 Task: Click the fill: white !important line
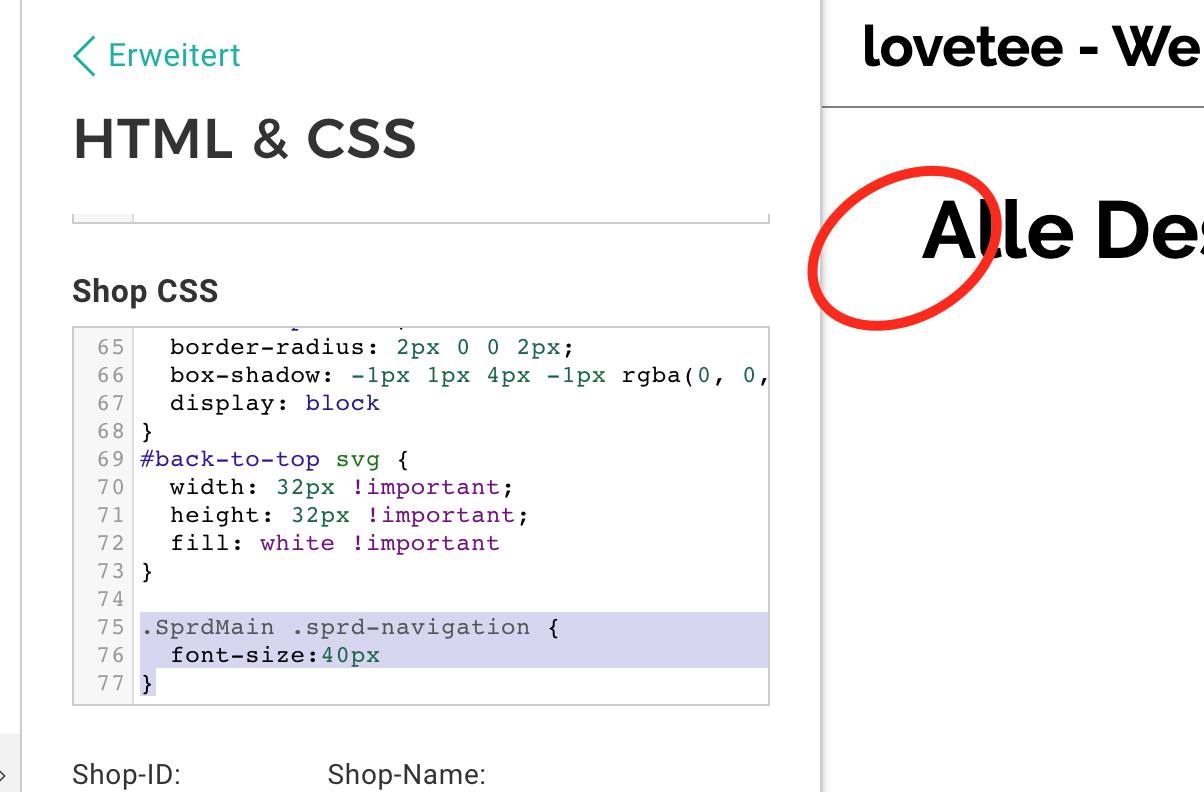334,543
